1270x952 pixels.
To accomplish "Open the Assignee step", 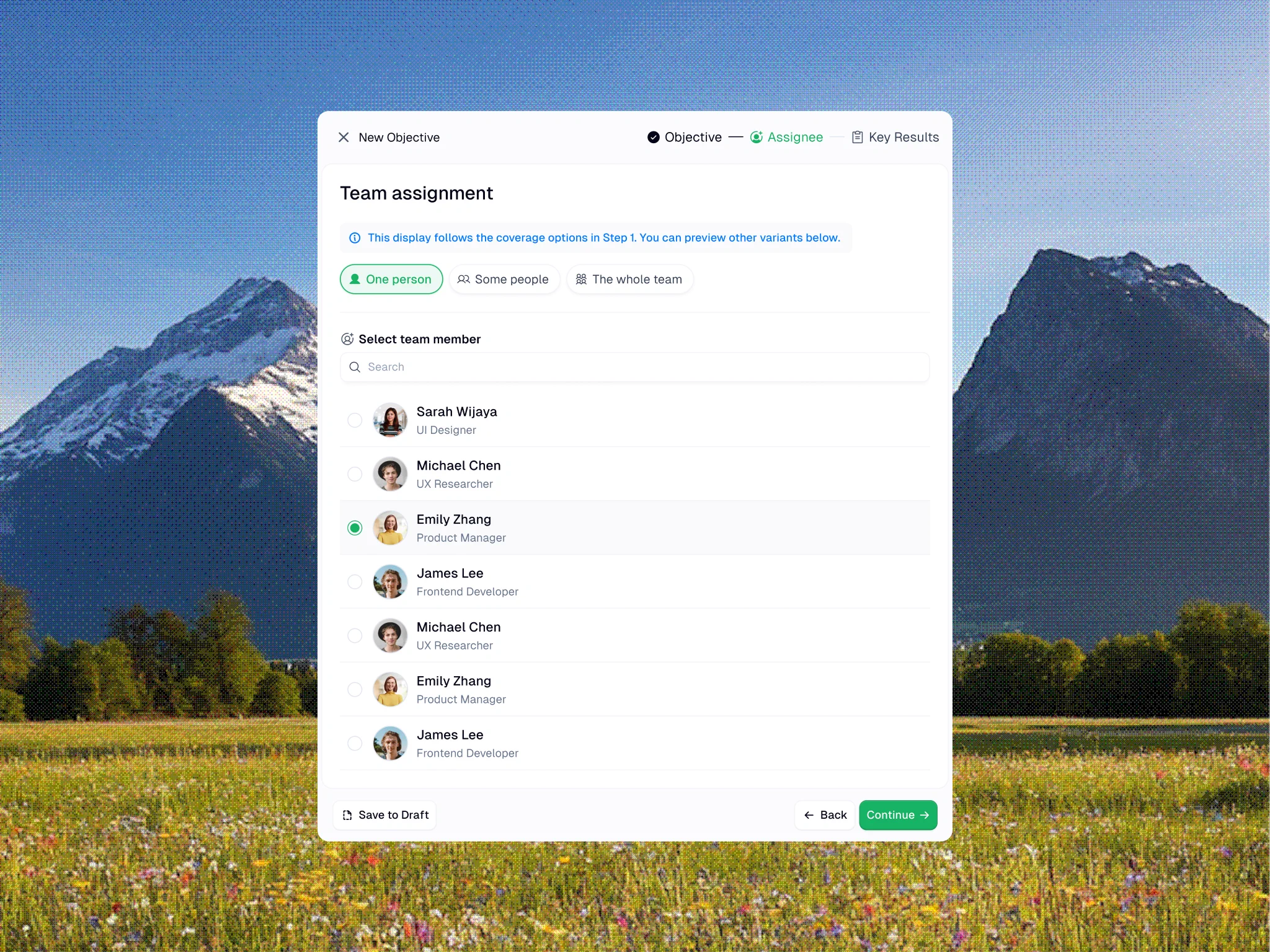I will [x=786, y=137].
